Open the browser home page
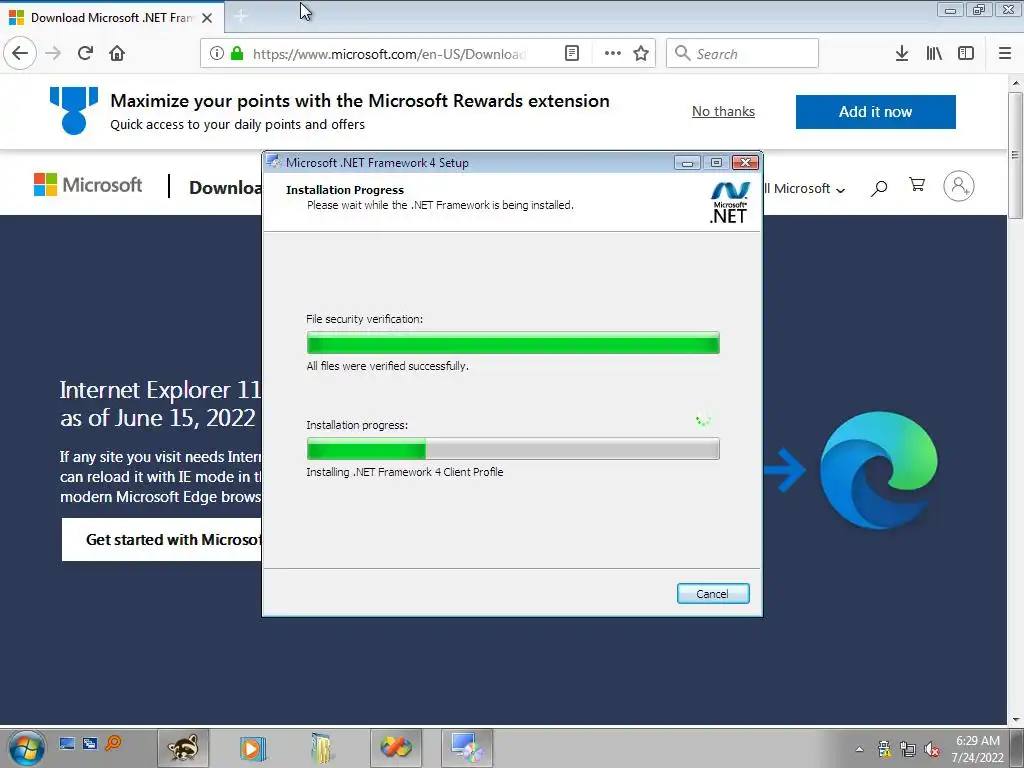1024x768 pixels. [x=117, y=53]
